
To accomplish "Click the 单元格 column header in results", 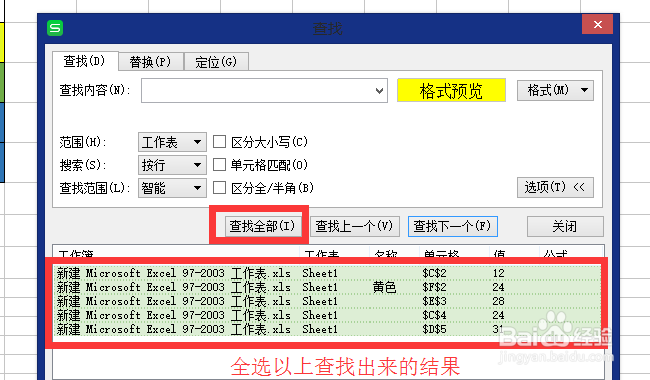I will click(454, 252).
